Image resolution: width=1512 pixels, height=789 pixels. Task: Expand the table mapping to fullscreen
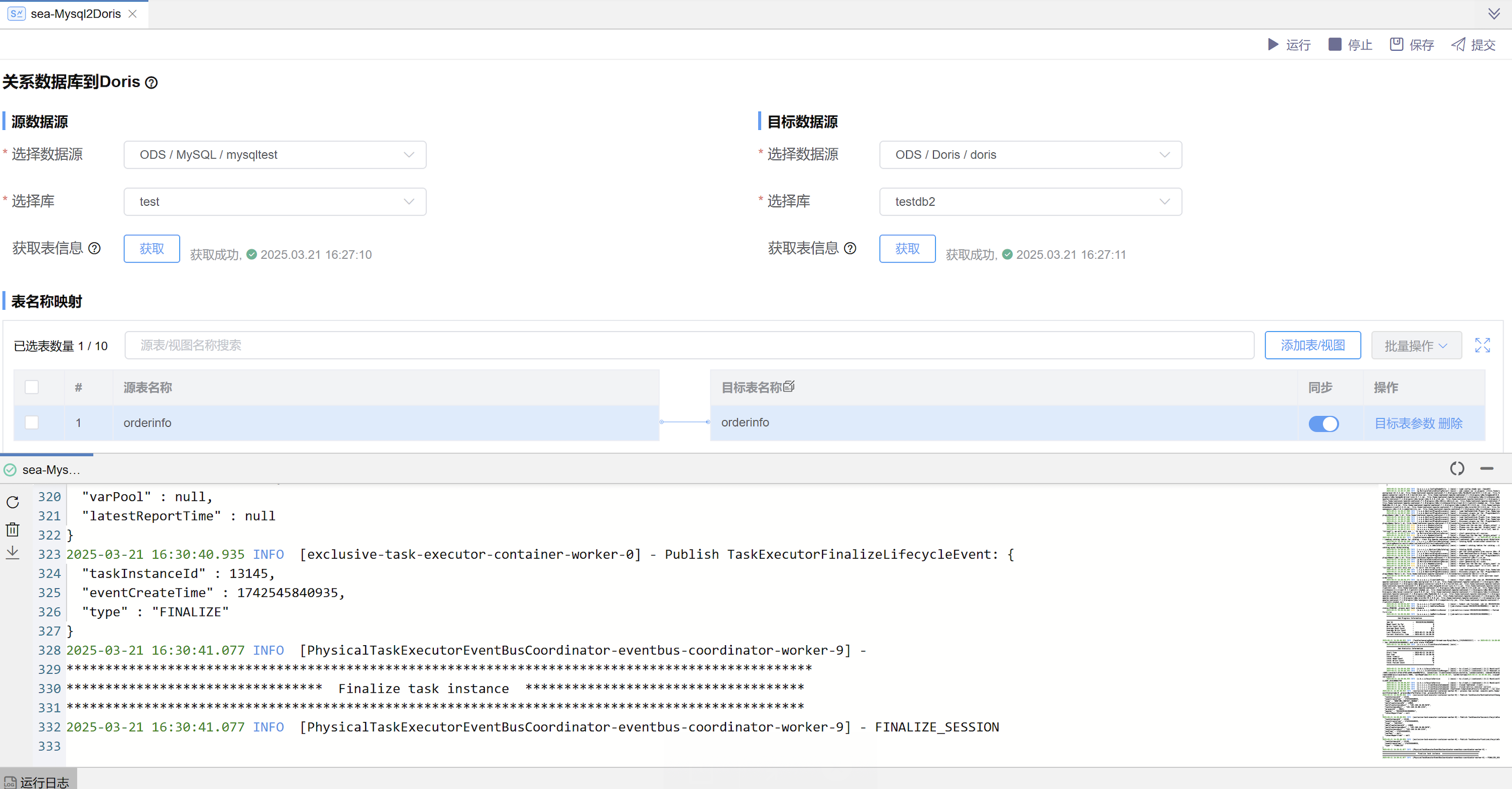[1482, 346]
